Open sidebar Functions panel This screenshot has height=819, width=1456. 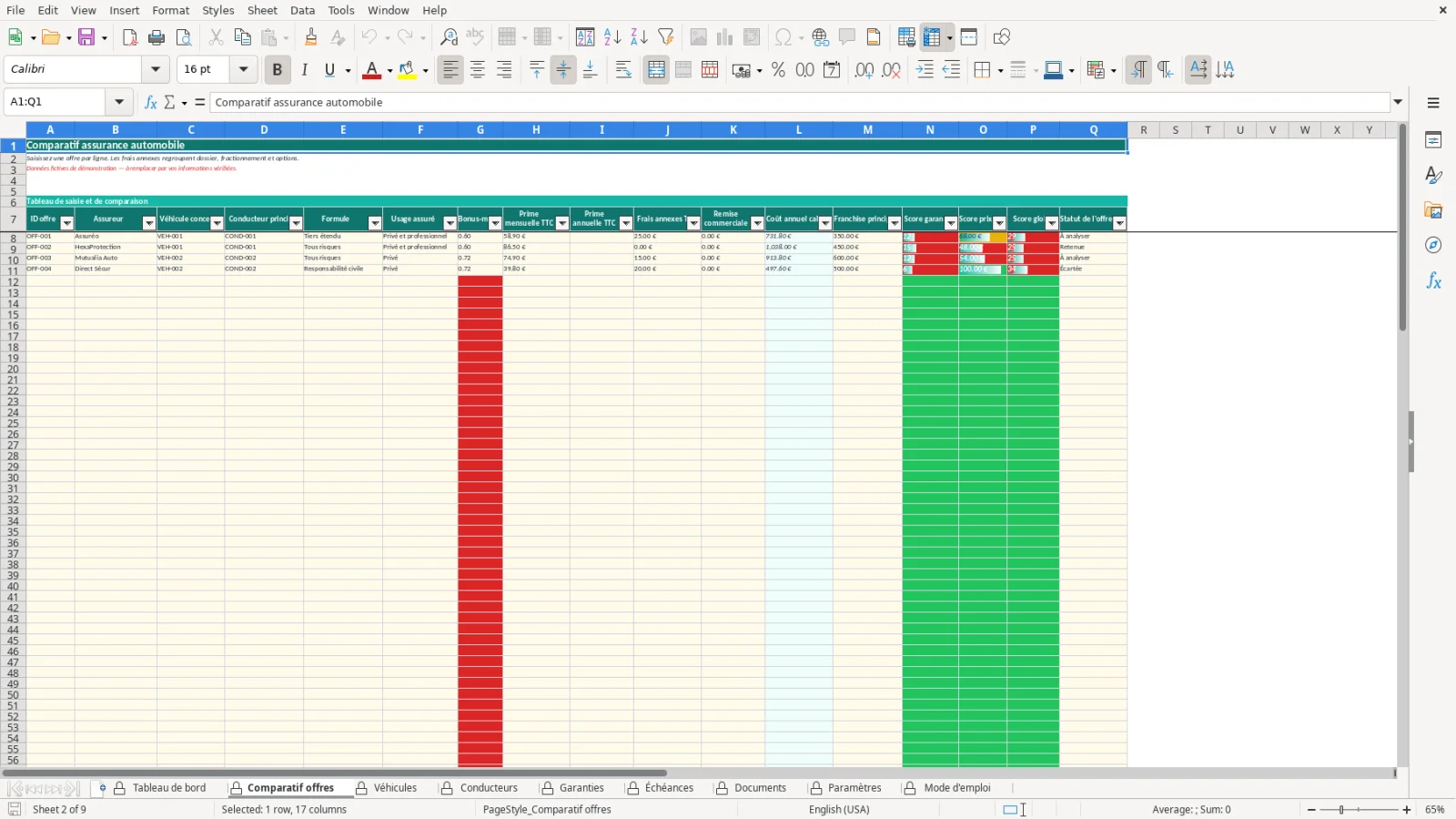[1433, 281]
